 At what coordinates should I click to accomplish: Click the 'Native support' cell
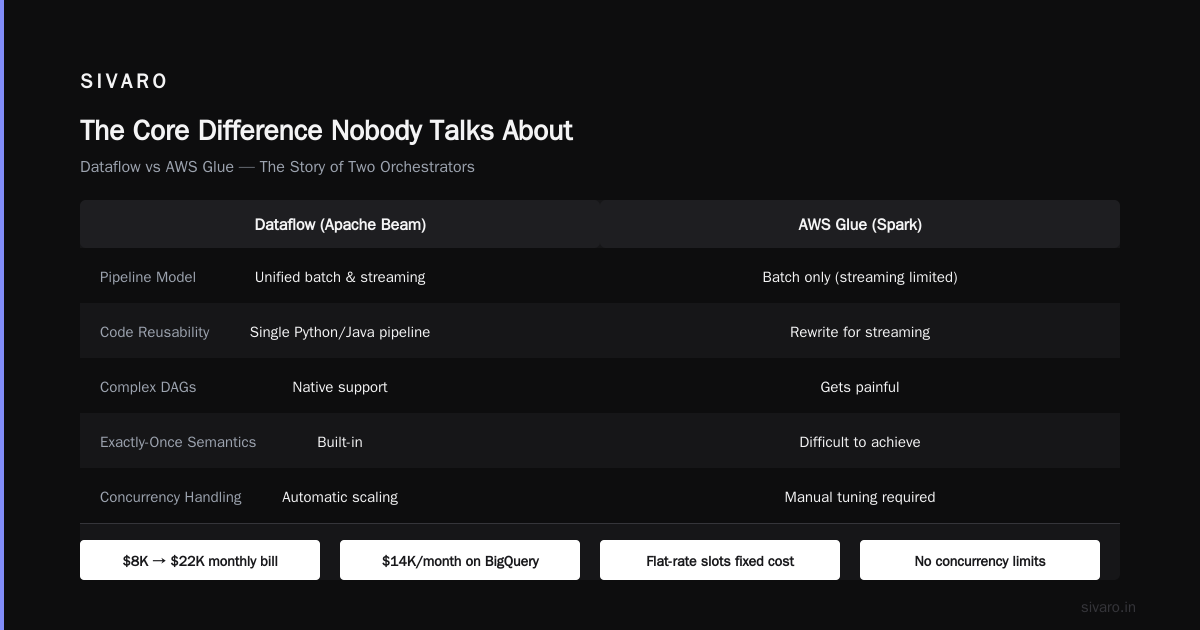click(x=340, y=387)
